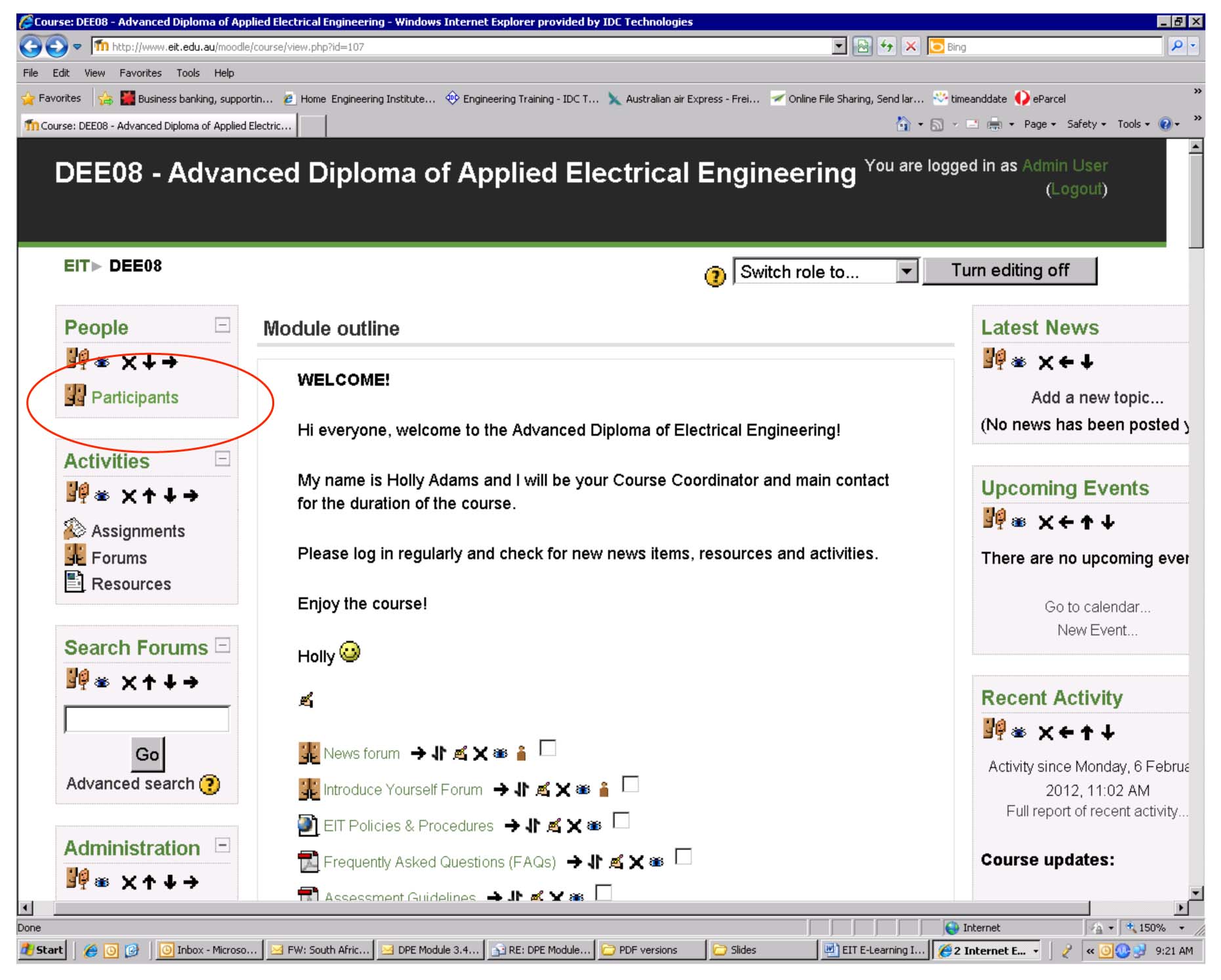Open Safety dropdown in IE toolbar
Viewport: 1221px width, 980px height.
pos(1086,124)
